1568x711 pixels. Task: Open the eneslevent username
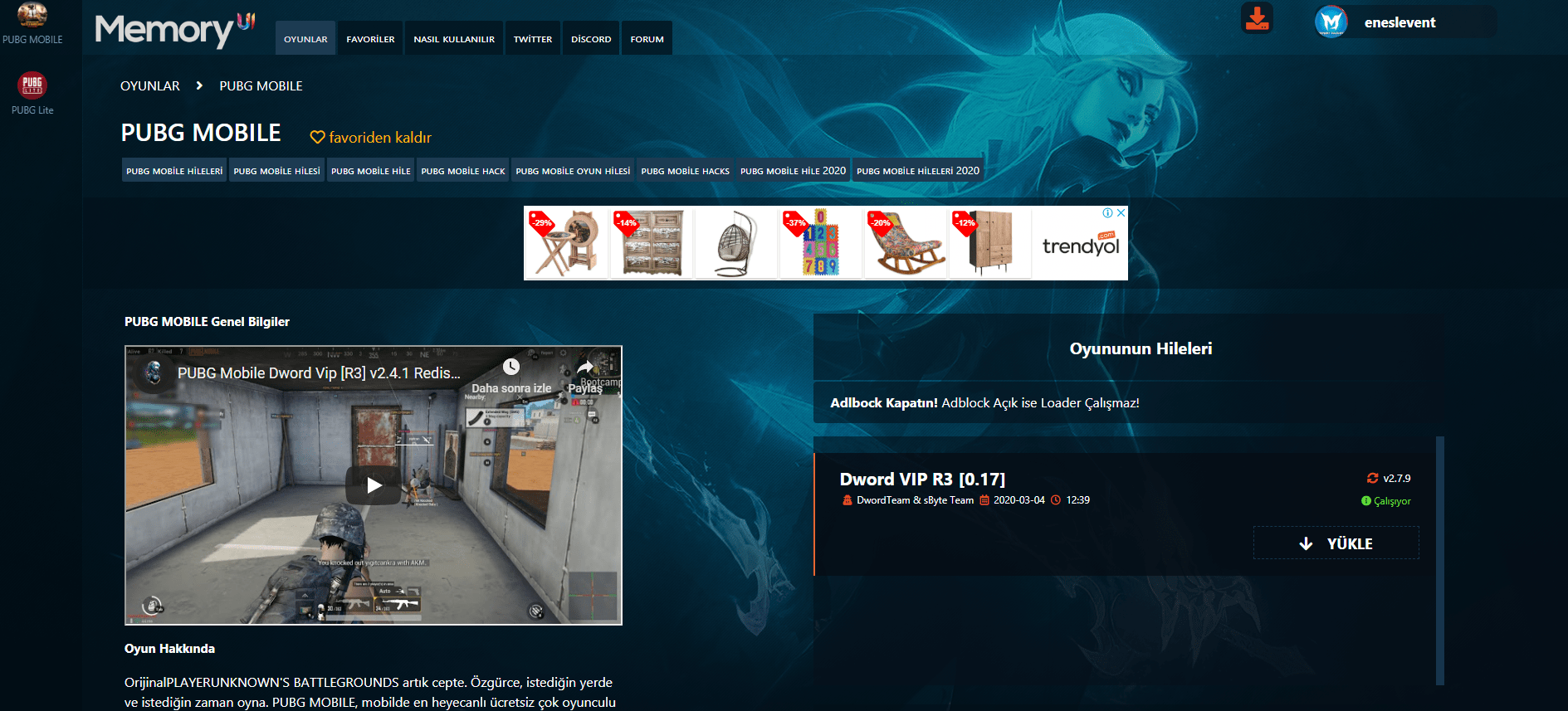[x=1399, y=22]
